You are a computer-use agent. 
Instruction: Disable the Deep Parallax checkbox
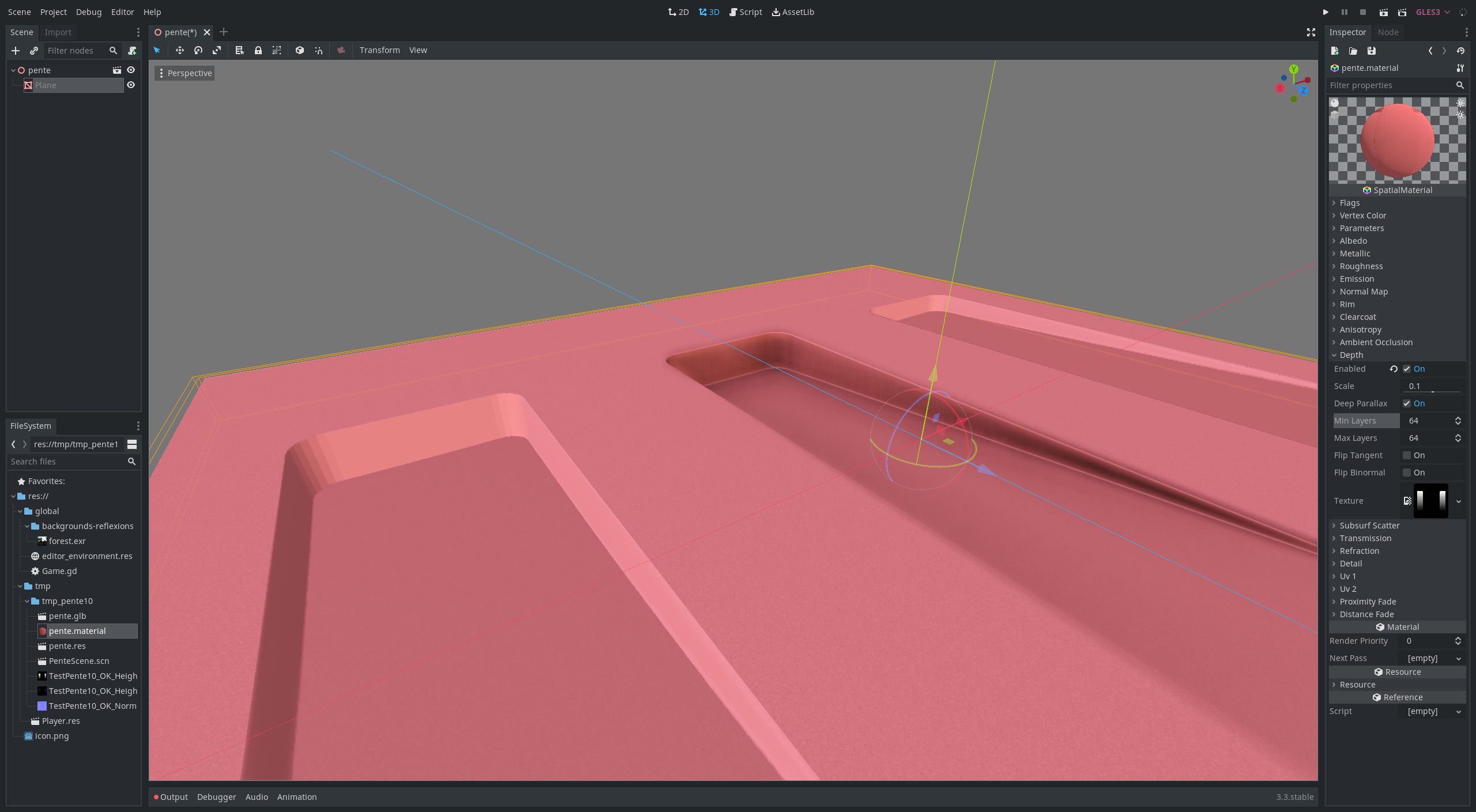tap(1406, 403)
